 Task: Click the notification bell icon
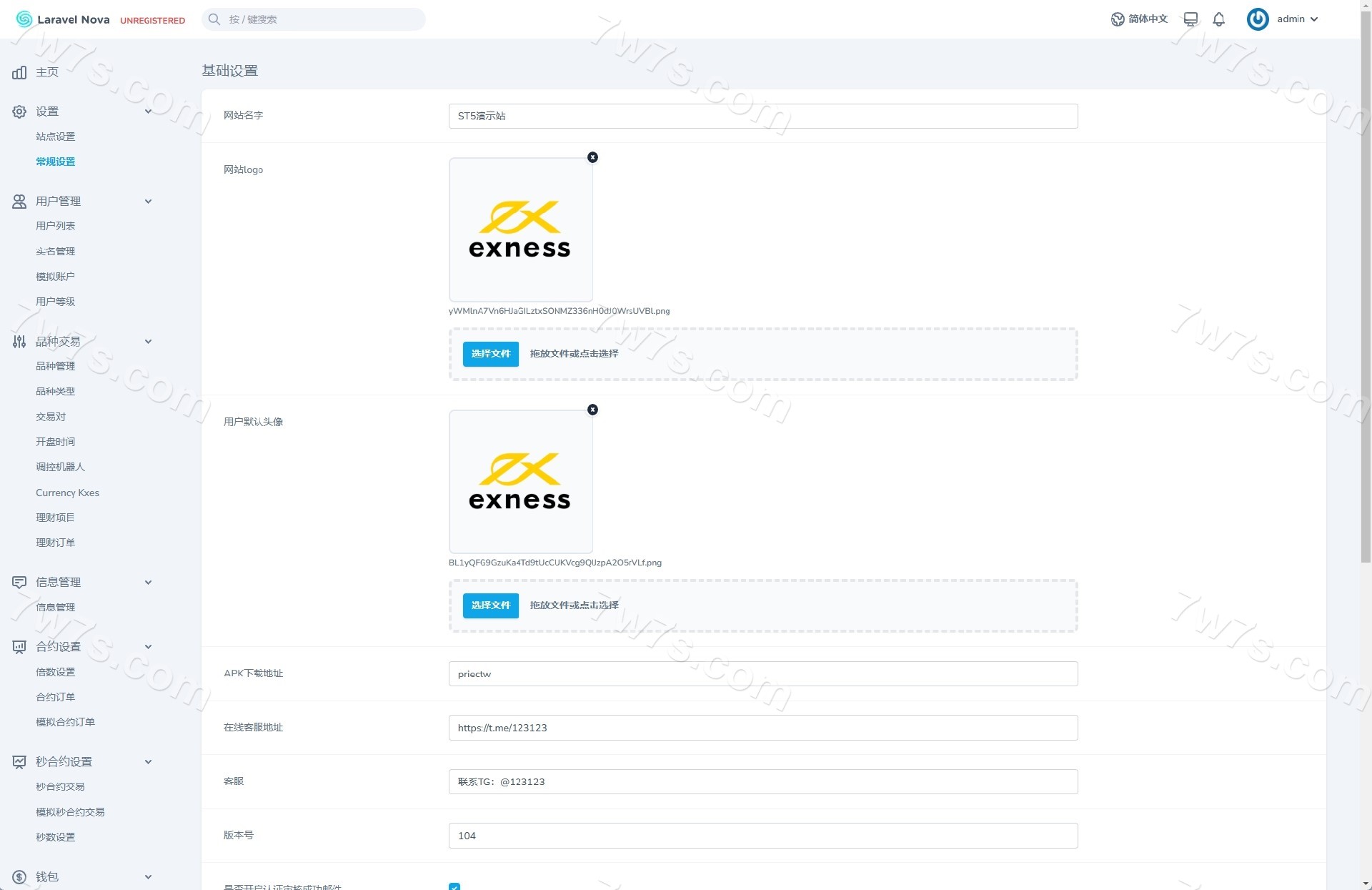point(1218,19)
